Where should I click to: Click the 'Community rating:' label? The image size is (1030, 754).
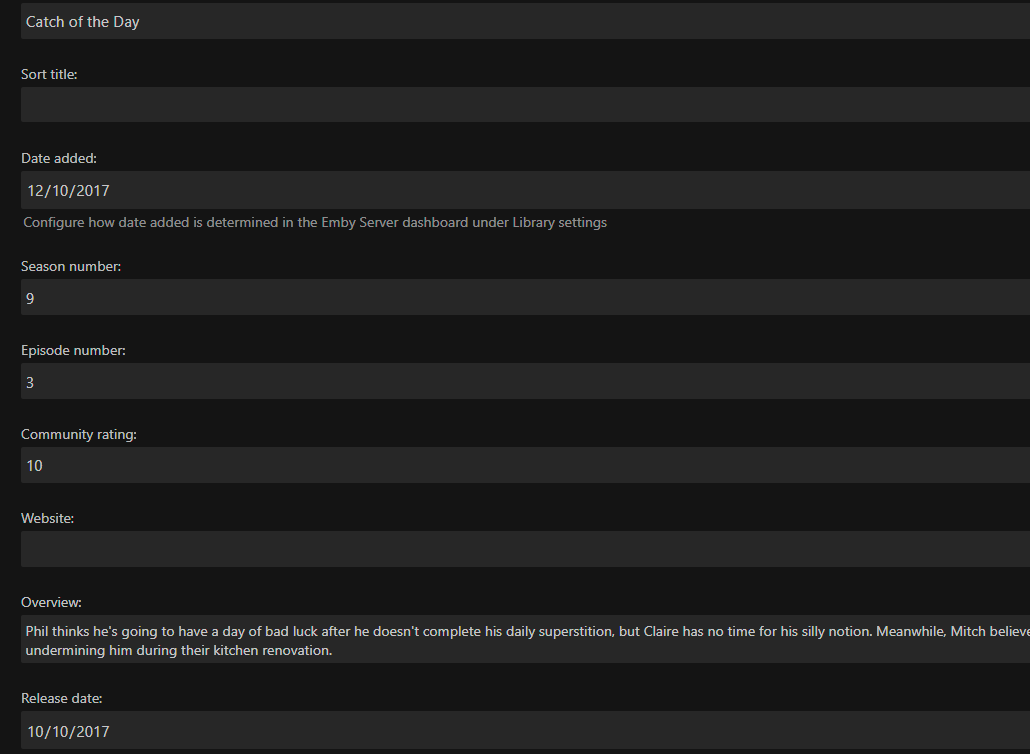(x=79, y=434)
